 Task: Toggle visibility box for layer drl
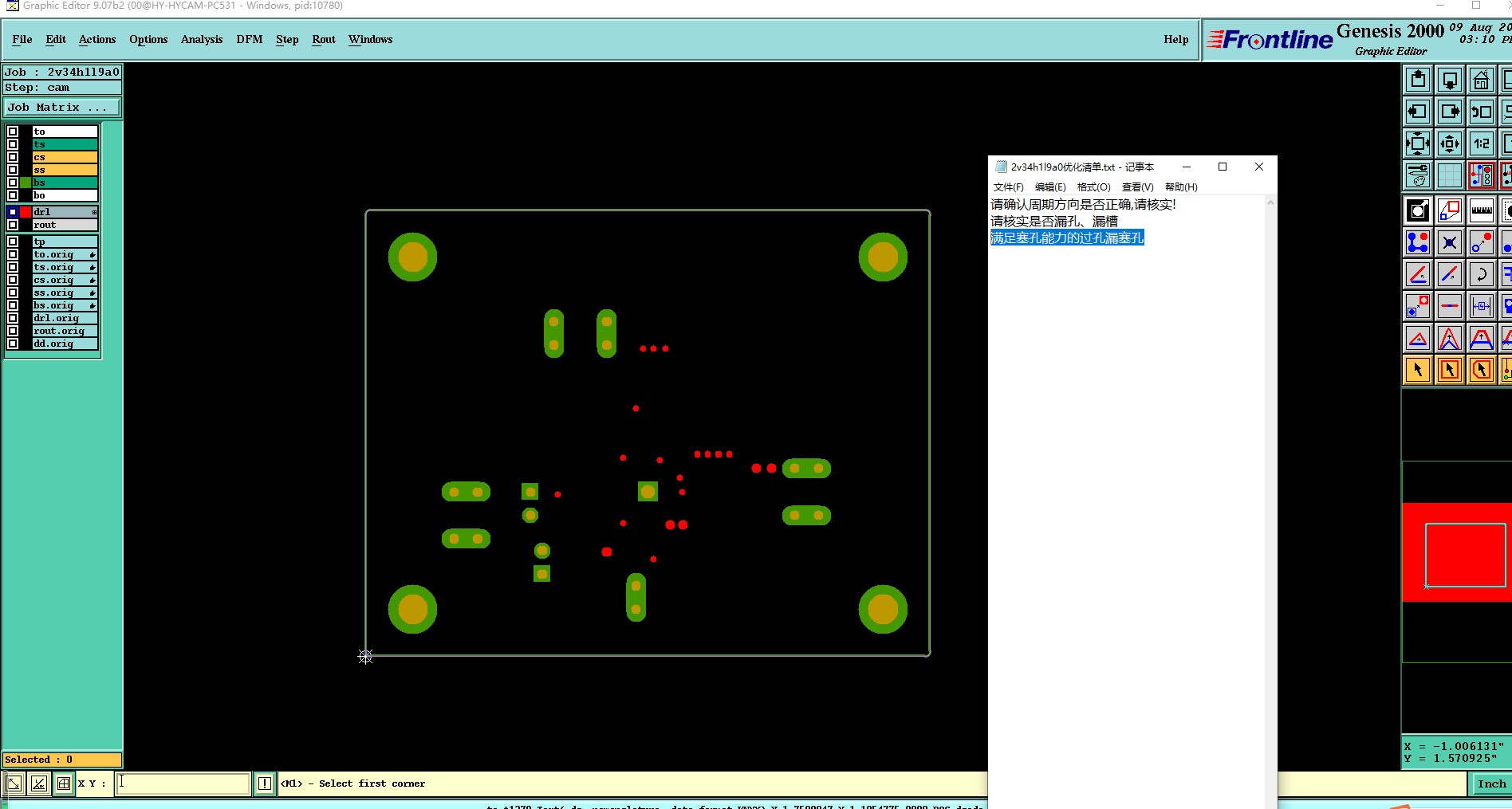click(x=13, y=212)
